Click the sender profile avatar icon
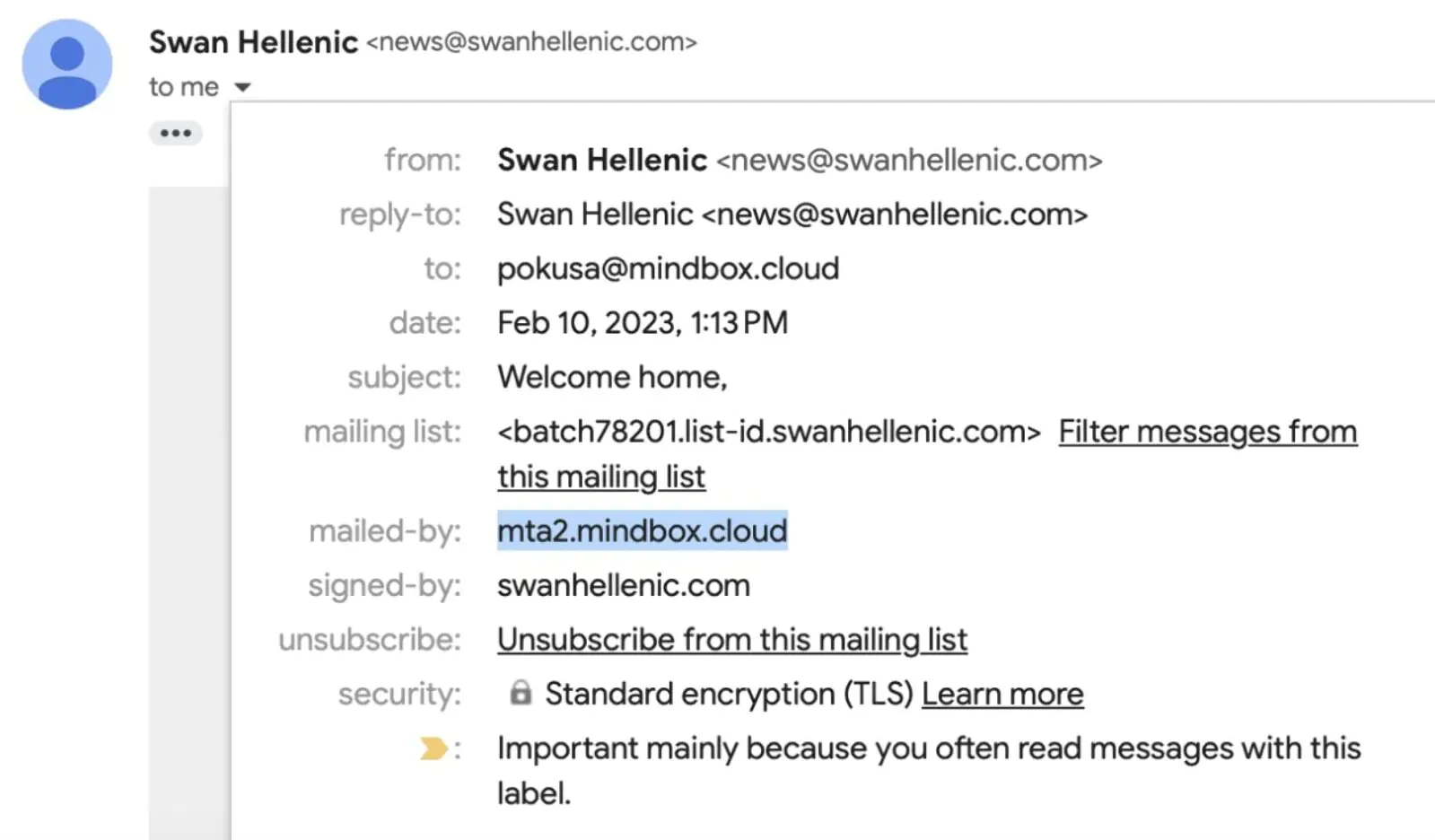This screenshot has height=840, width=1435. tap(67, 65)
